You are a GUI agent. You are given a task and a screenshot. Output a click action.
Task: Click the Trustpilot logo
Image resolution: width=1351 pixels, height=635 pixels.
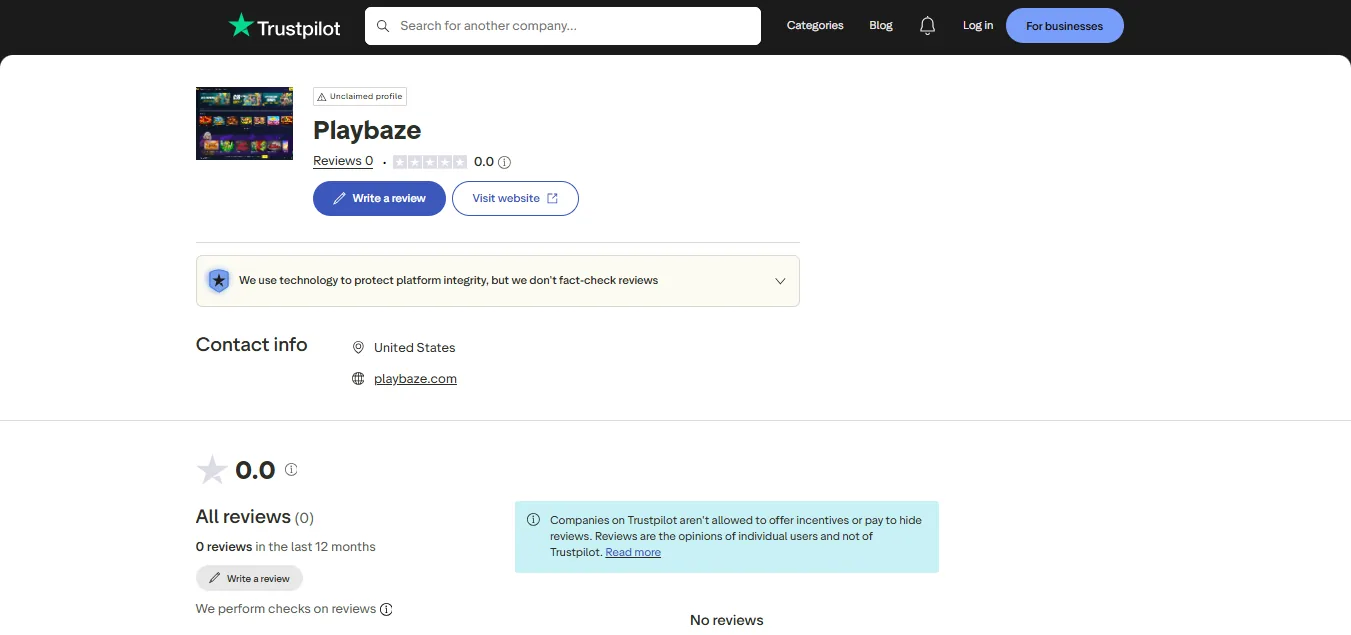pyautogui.click(x=284, y=26)
